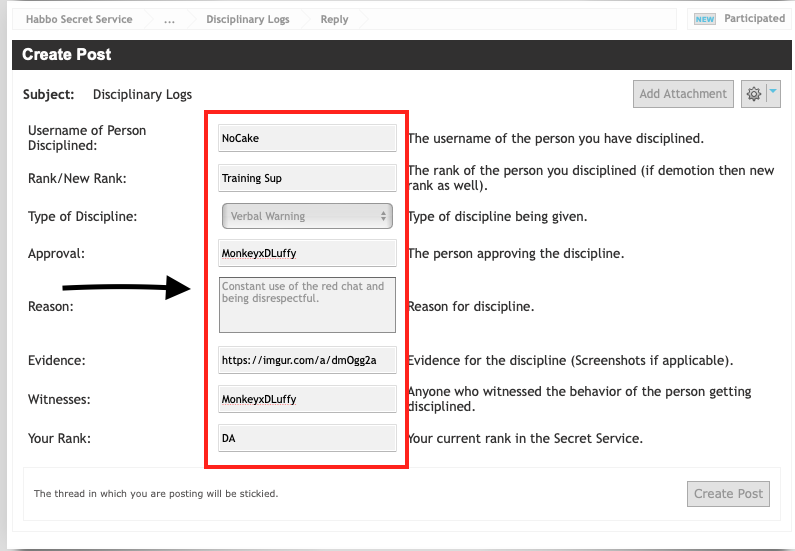
Task: Click 'Type of discipline being given.' text
Action: [497, 217]
